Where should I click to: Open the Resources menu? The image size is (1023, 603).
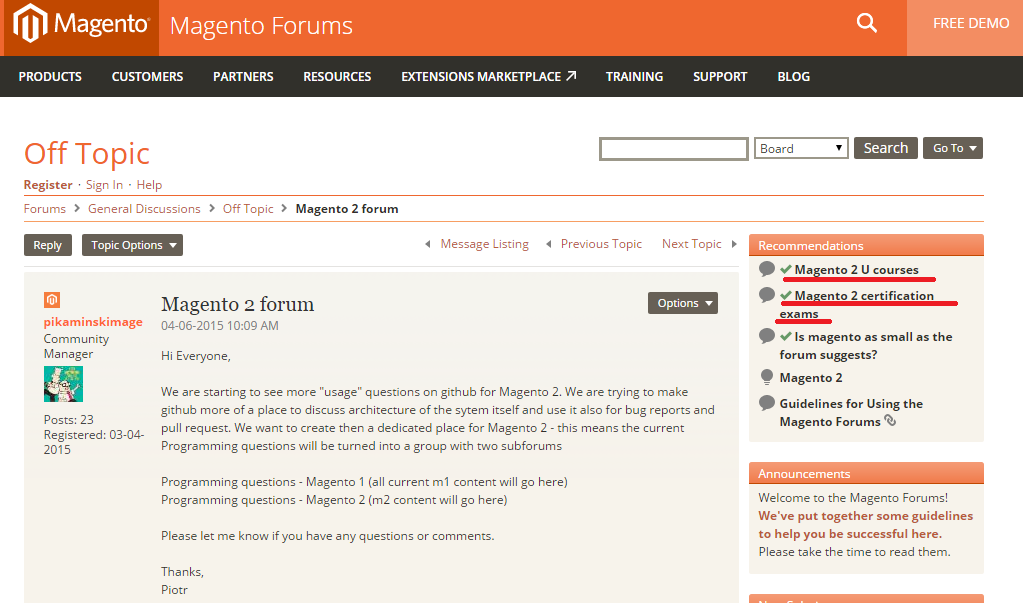point(337,76)
